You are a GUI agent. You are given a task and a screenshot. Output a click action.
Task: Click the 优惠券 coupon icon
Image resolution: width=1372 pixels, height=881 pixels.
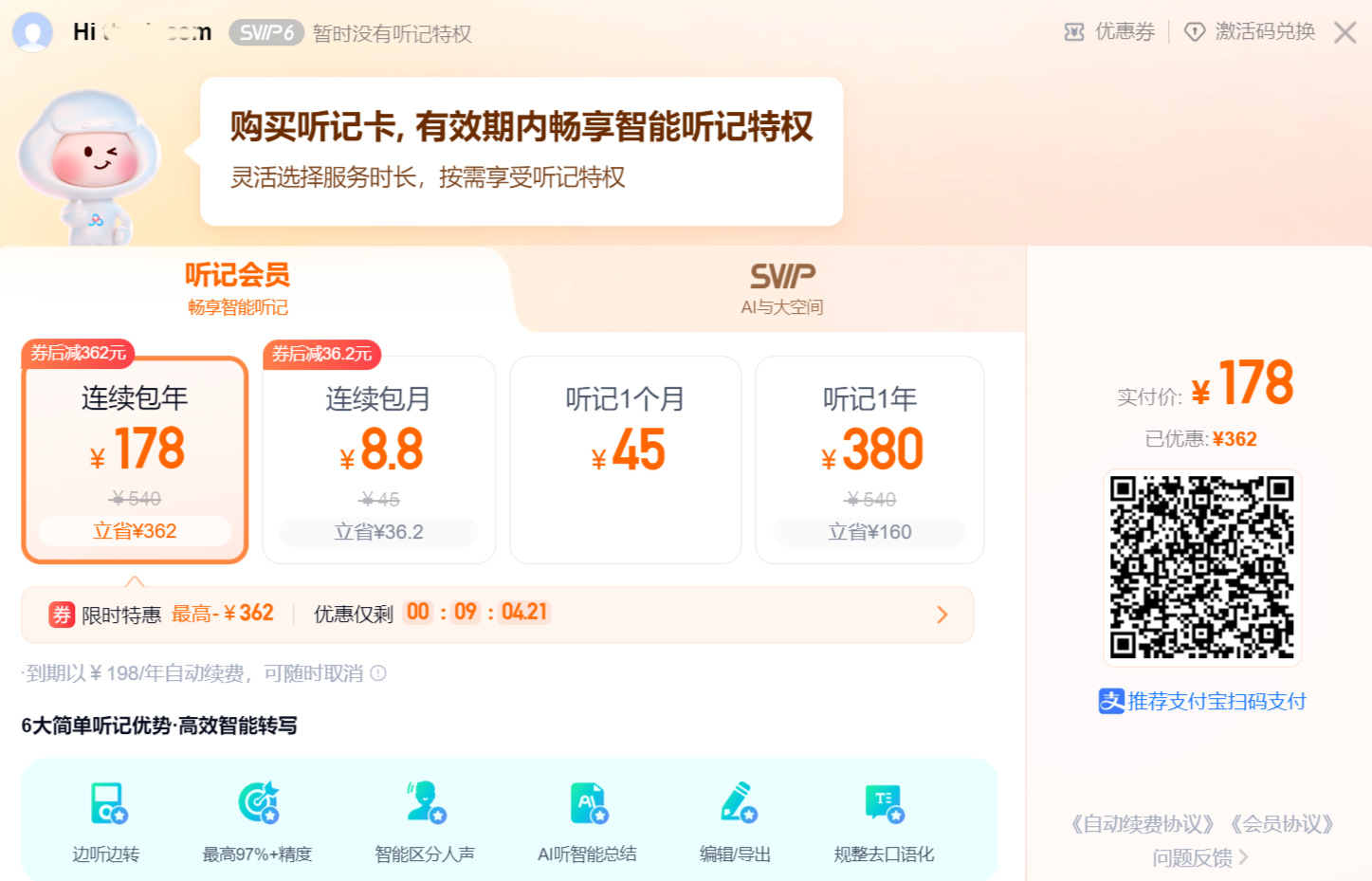click(x=1074, y=31)
